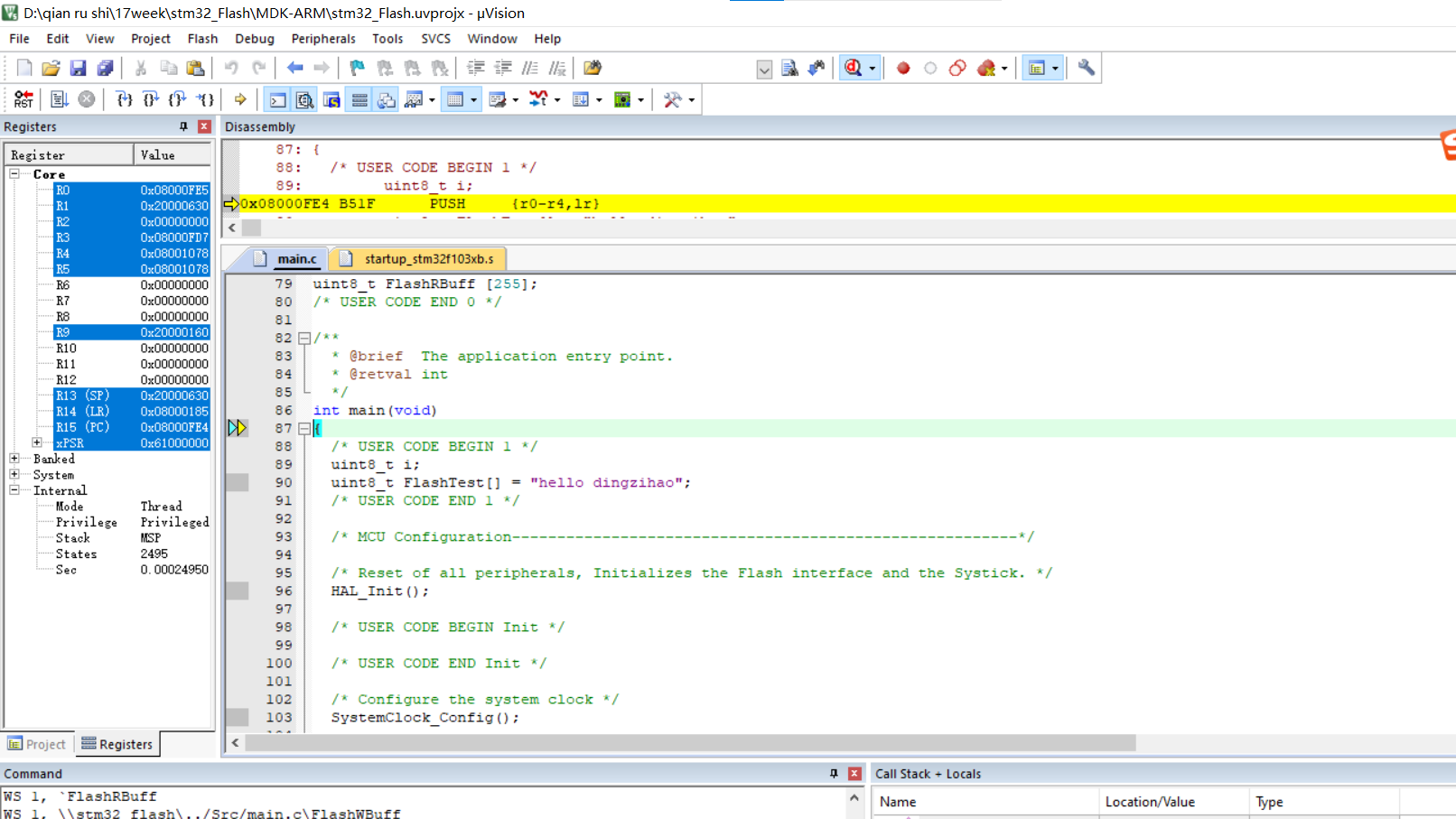Navigate backwards with blue left arrow
1456x819 pixels.
pyautogui.click(x=294, y=68)
